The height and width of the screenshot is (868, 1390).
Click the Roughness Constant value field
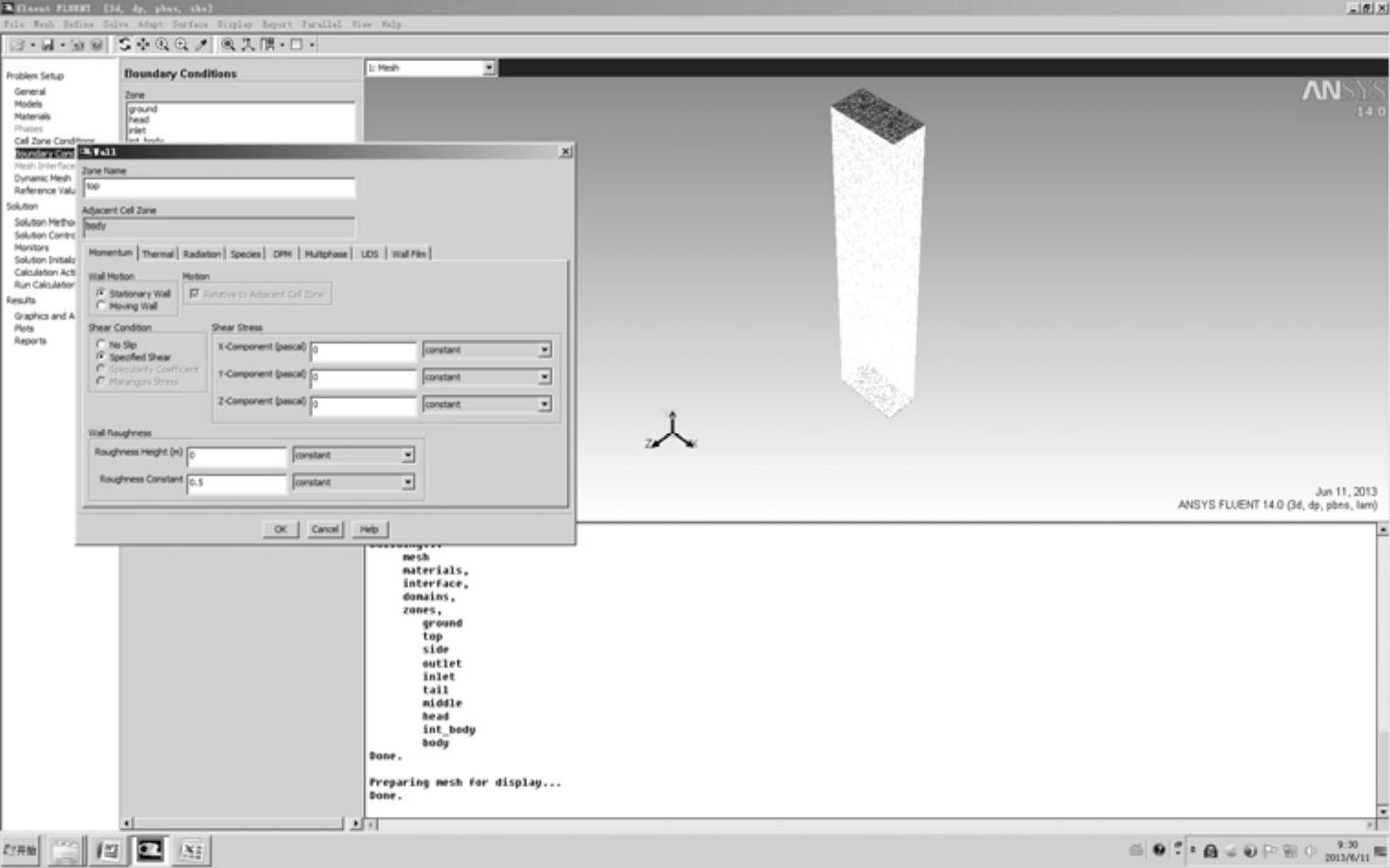pyautogui.click(x=237, y=483)
